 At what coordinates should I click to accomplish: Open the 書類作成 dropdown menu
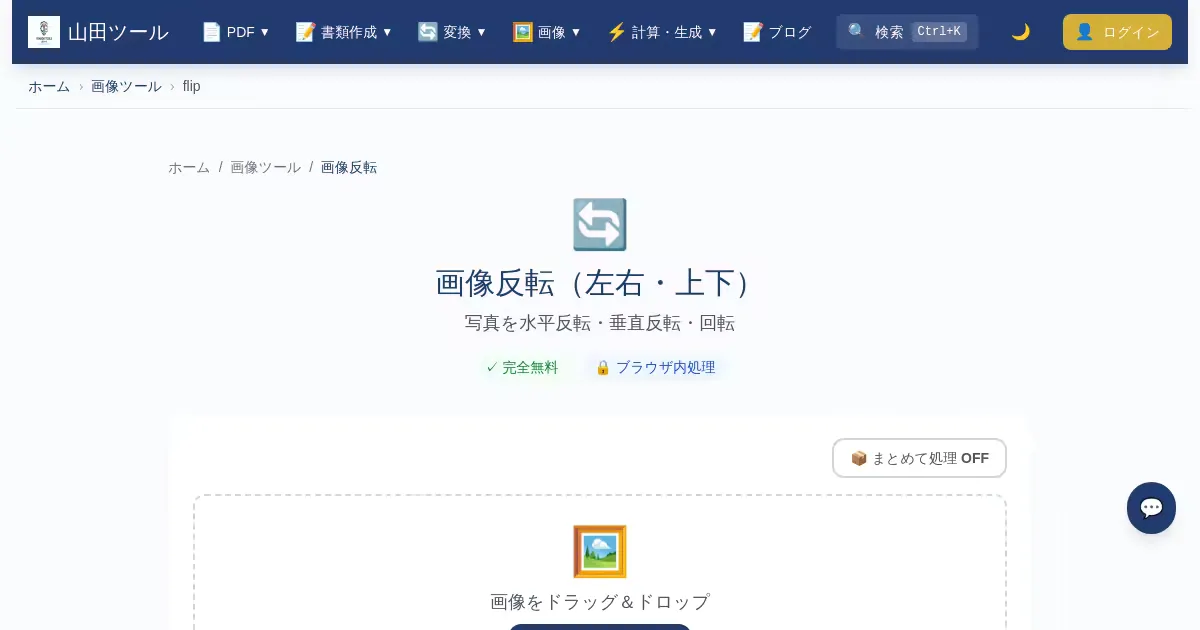pos(344,32)
